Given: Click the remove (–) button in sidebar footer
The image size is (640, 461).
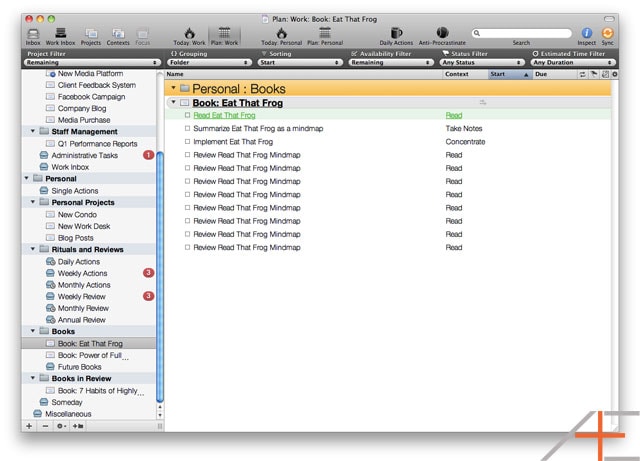Looking at the screenshot, I should pos(45,426).
